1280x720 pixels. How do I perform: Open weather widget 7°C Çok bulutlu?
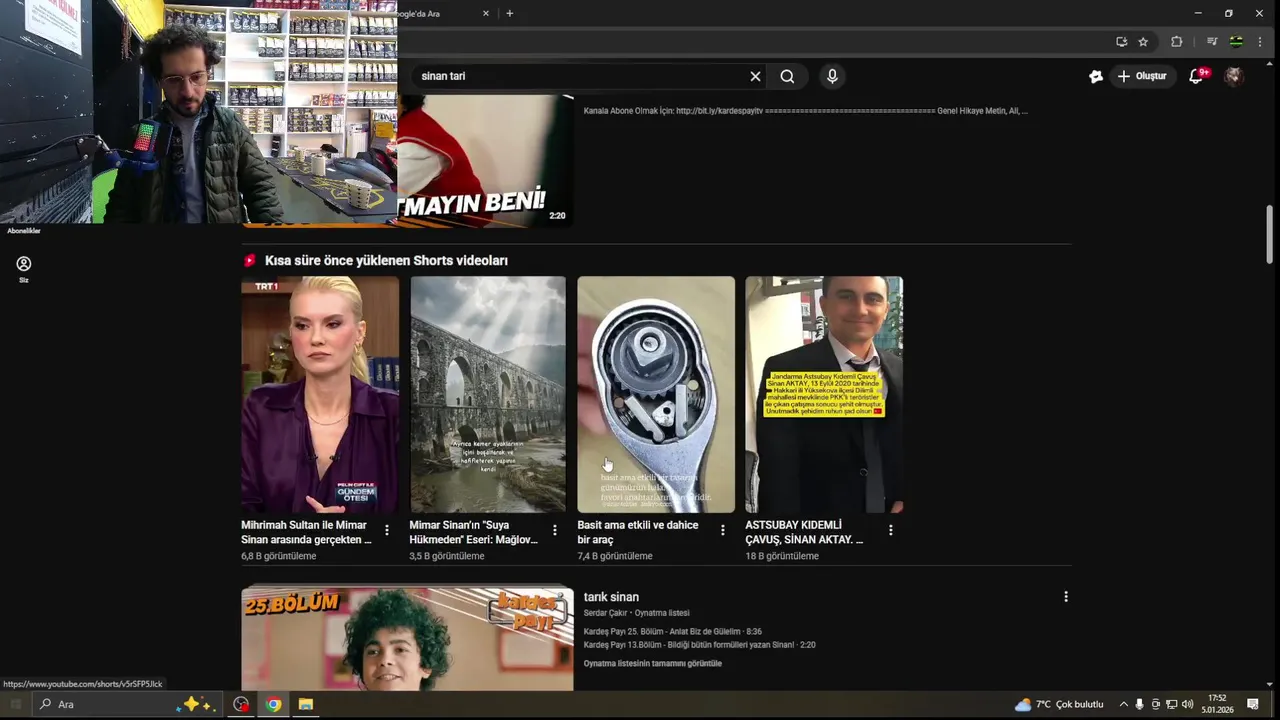[x=1059, y=704]
